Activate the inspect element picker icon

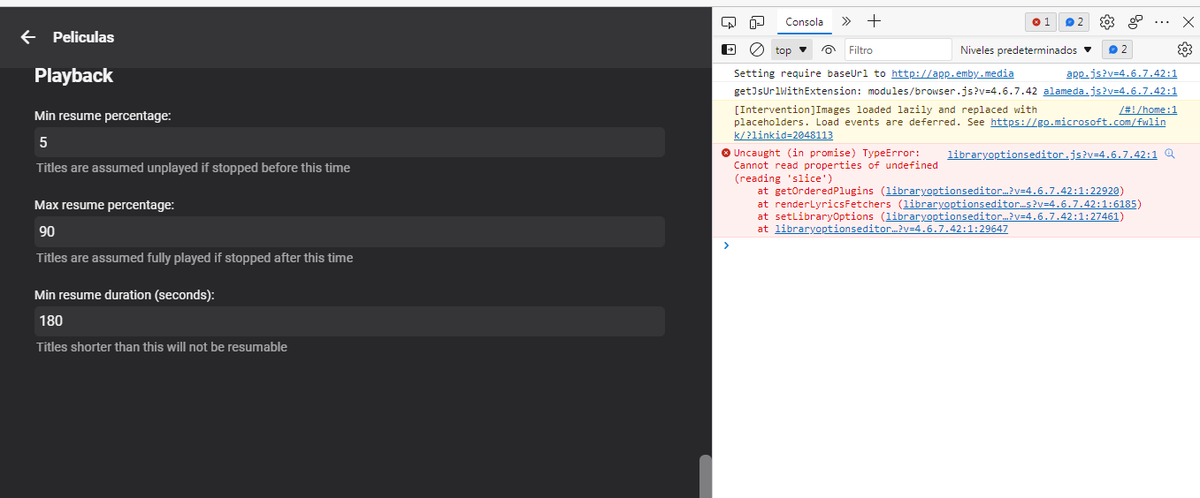point(729,22)
